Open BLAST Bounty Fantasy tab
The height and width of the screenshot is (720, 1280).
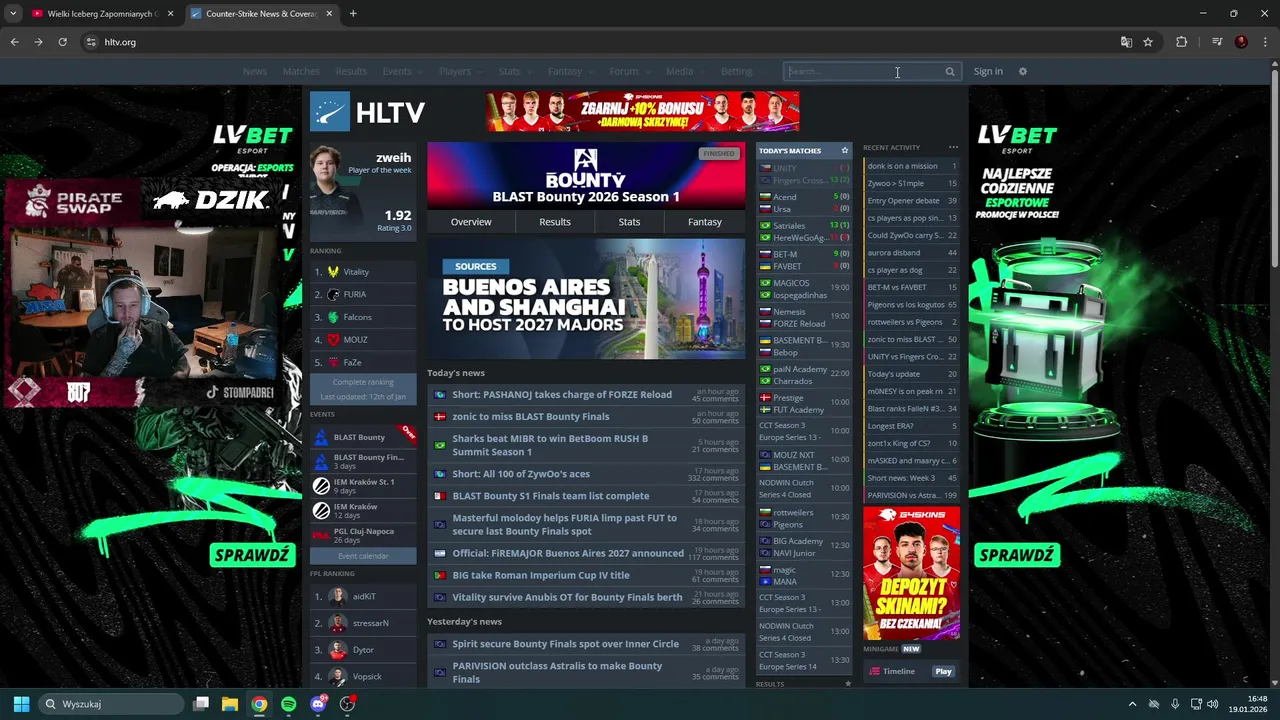(705, 222)
